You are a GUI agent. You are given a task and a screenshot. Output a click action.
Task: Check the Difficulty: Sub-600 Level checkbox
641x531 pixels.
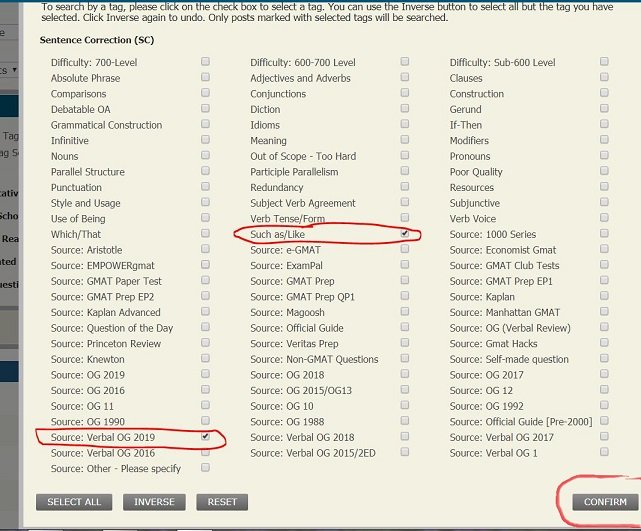coord(604,61)
